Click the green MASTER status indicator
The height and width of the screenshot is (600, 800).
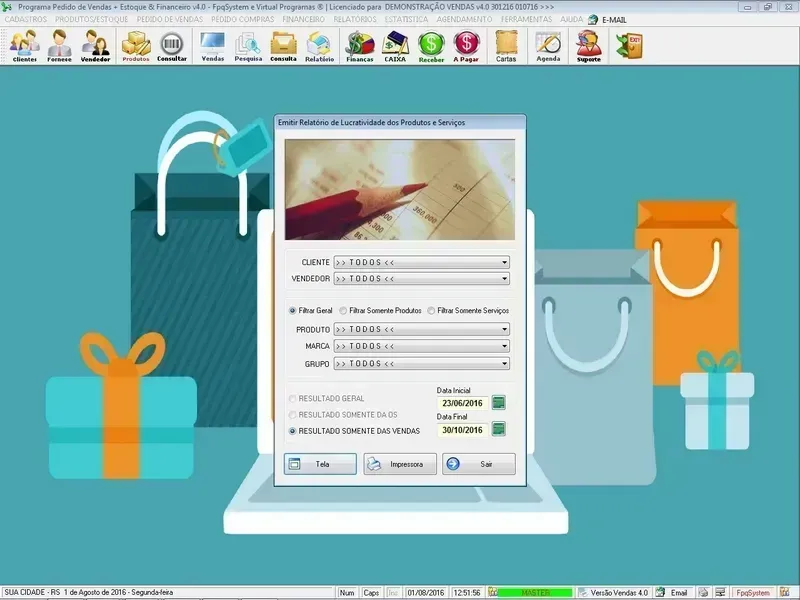(x=535, y=593)
